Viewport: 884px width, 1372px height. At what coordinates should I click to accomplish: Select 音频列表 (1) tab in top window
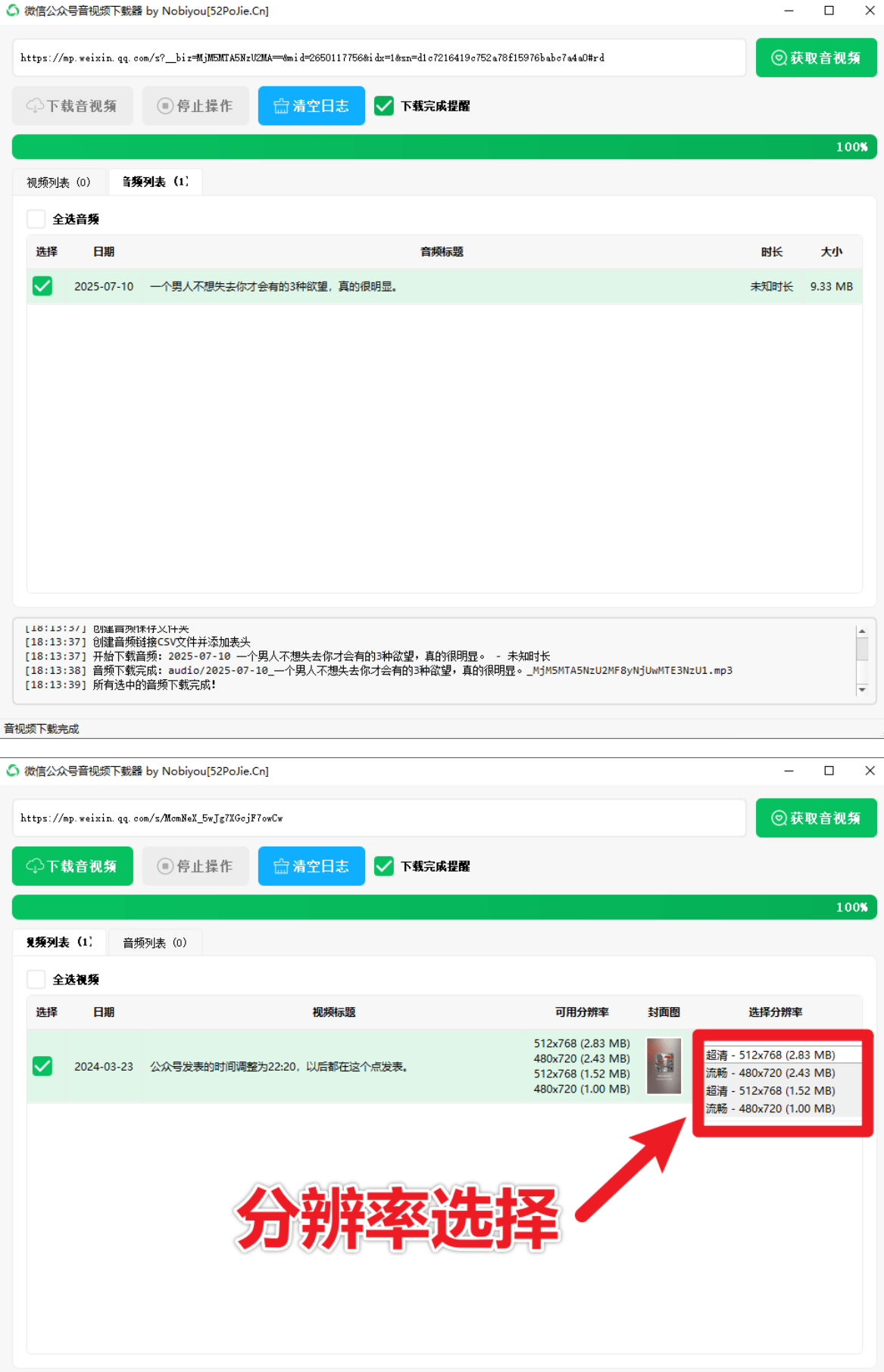pos(155,182)
